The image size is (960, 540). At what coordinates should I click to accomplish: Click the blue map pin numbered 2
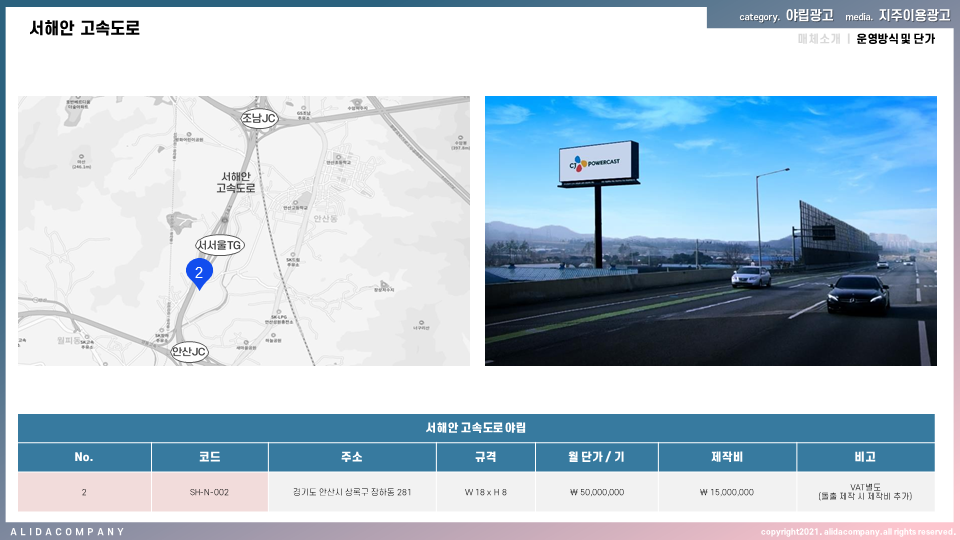(x=199, y=272)
